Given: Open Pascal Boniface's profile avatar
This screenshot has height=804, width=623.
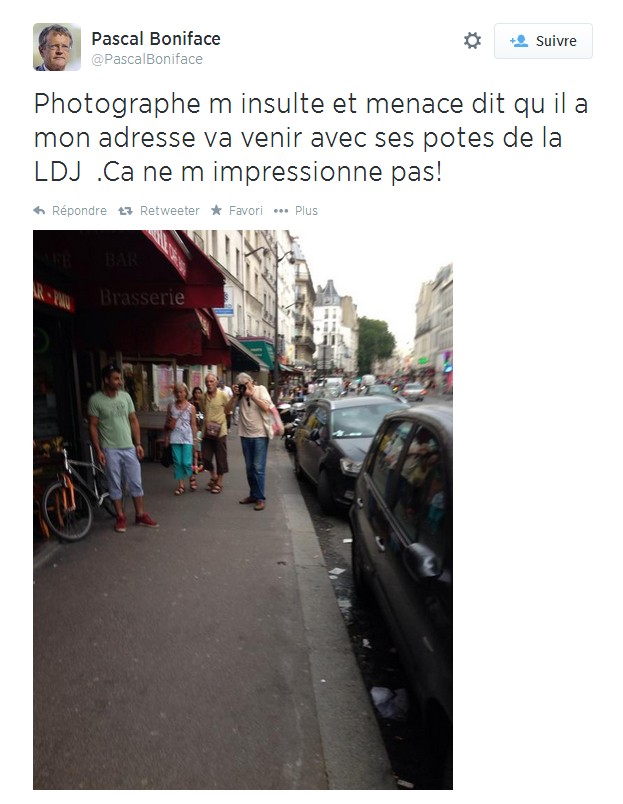Looking at the screenshot, I should [x=57, y=47].
